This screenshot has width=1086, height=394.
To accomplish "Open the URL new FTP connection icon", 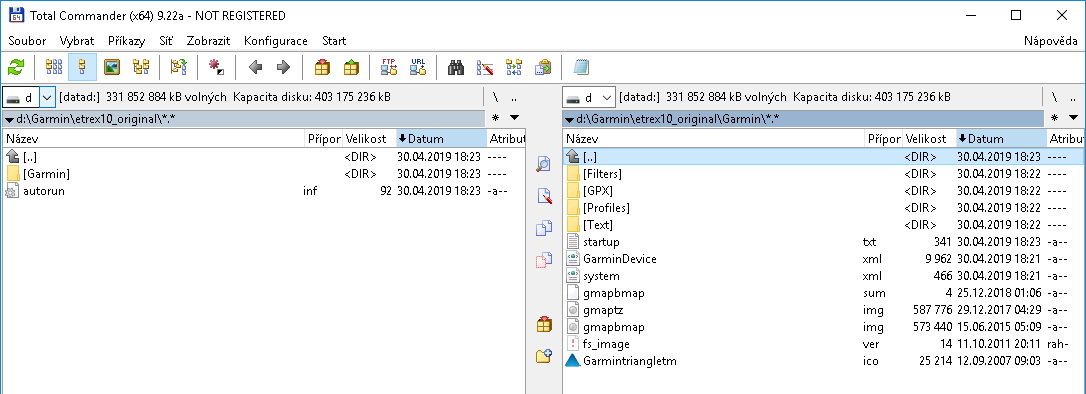I will 418,67.
